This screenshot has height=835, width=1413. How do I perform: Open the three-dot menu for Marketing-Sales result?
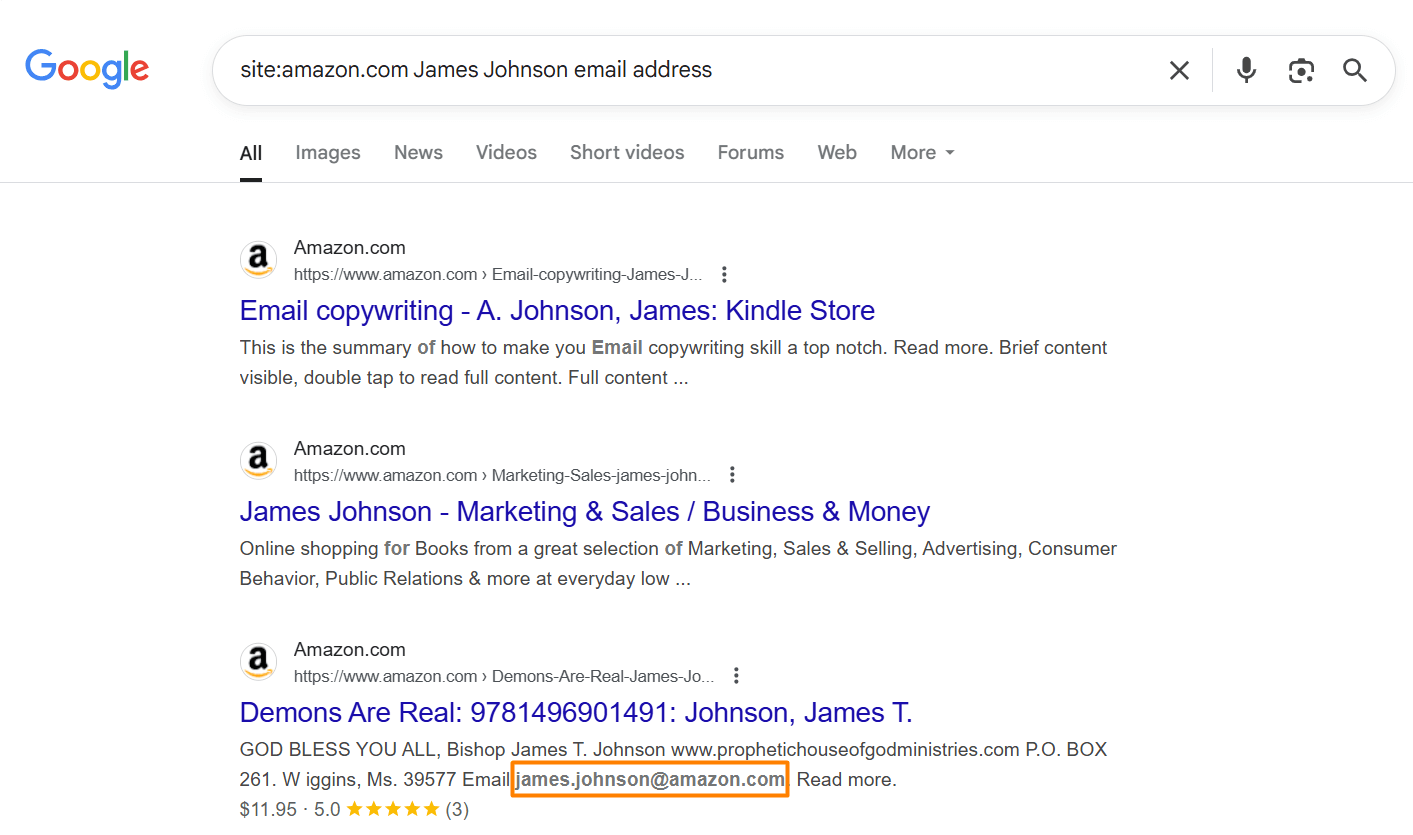pyautogui.click(x=733, y=475)
